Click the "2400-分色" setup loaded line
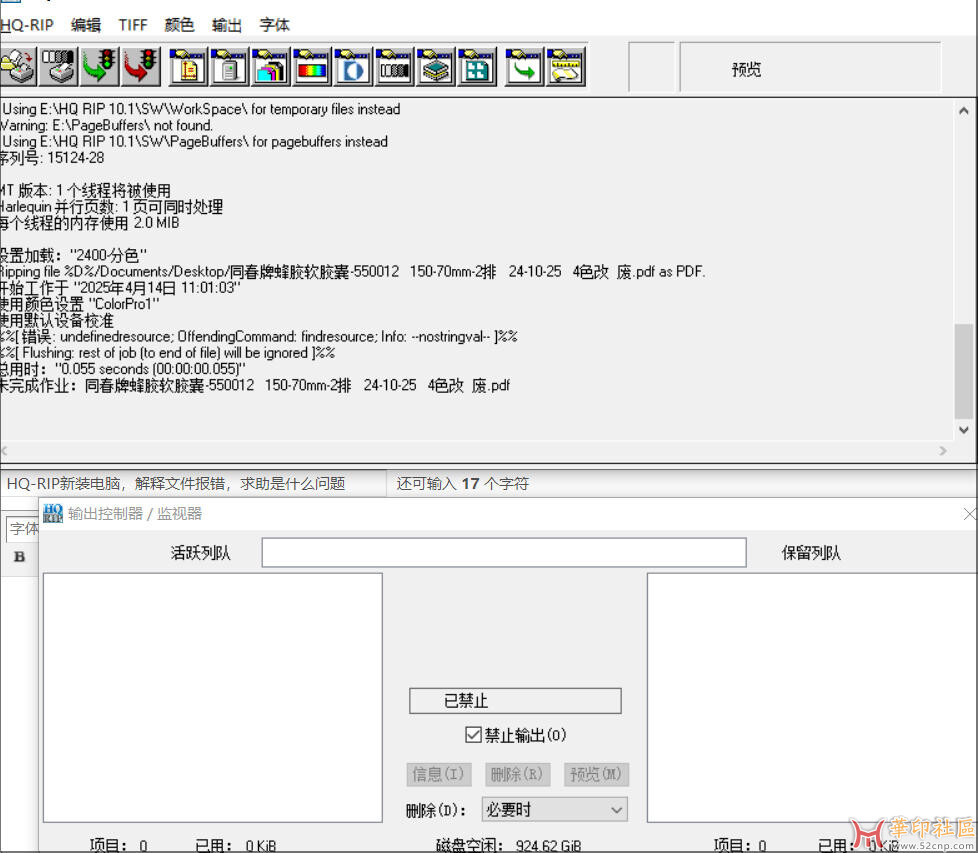This screenshot has height=853, width=978. (74, 256)
